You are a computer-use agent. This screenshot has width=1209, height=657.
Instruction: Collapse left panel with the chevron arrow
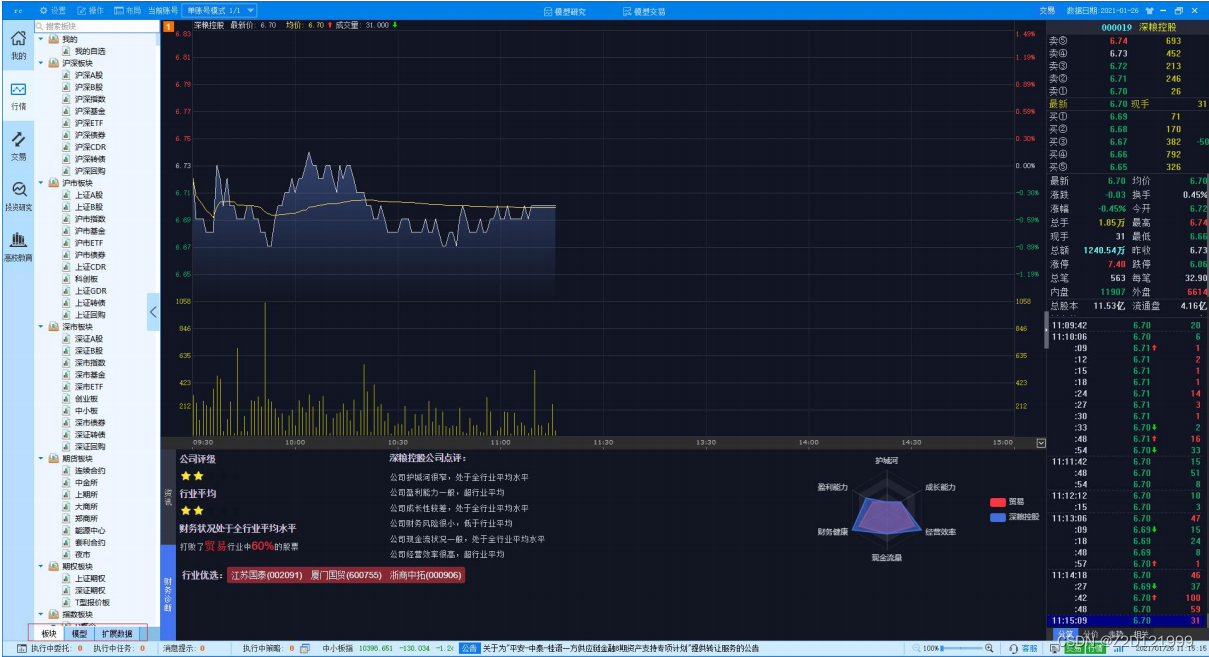click(153, 312)
